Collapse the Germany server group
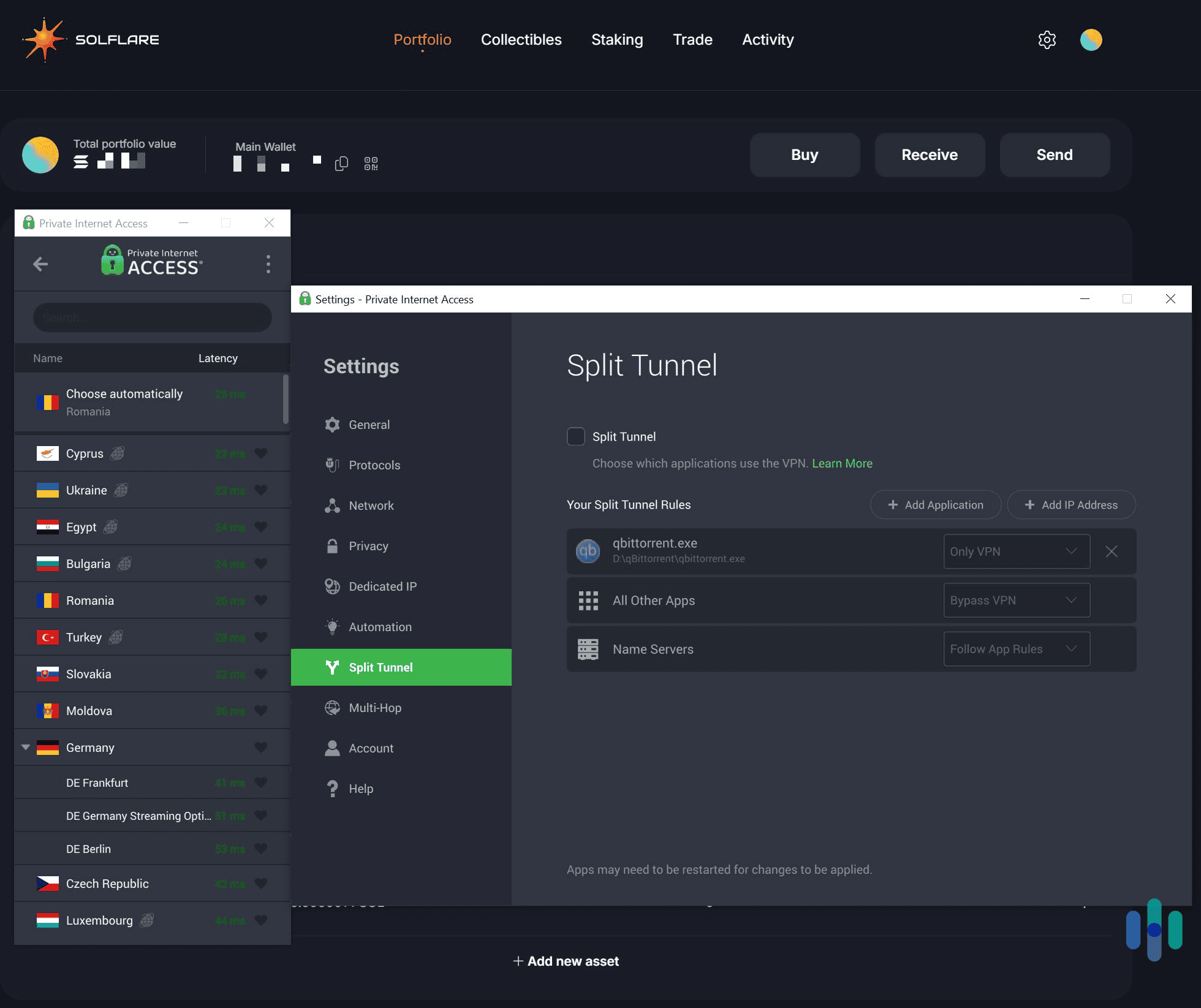1201x1008 pixels. pyautogui.click(x=25, y=747)
